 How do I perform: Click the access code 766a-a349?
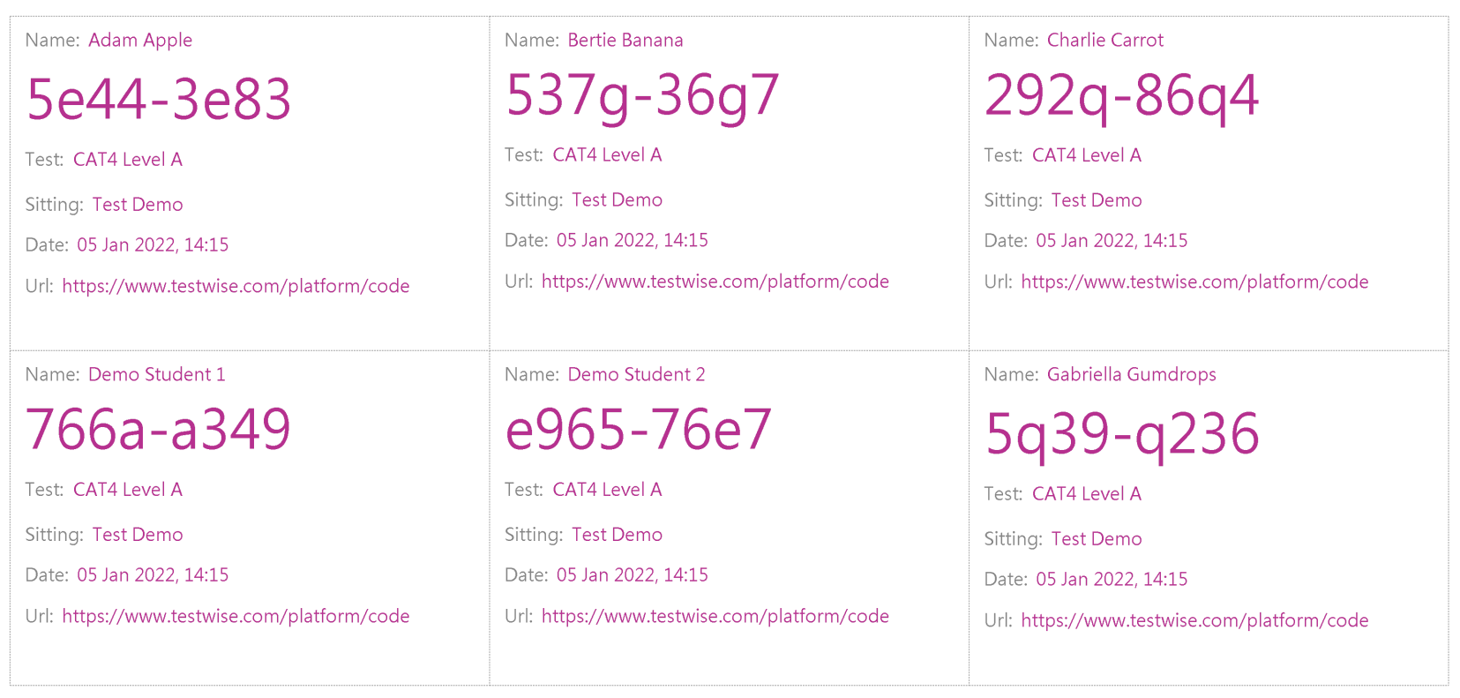tap(158, 430)
